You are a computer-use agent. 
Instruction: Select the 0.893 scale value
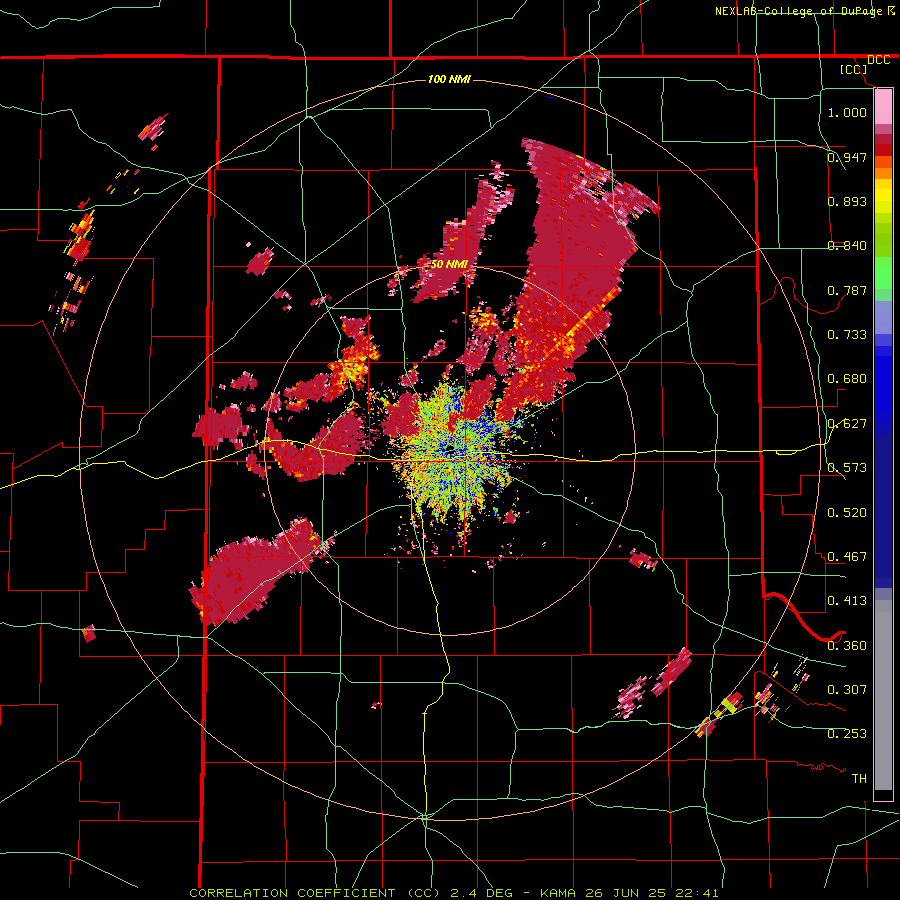pos(847,201)
